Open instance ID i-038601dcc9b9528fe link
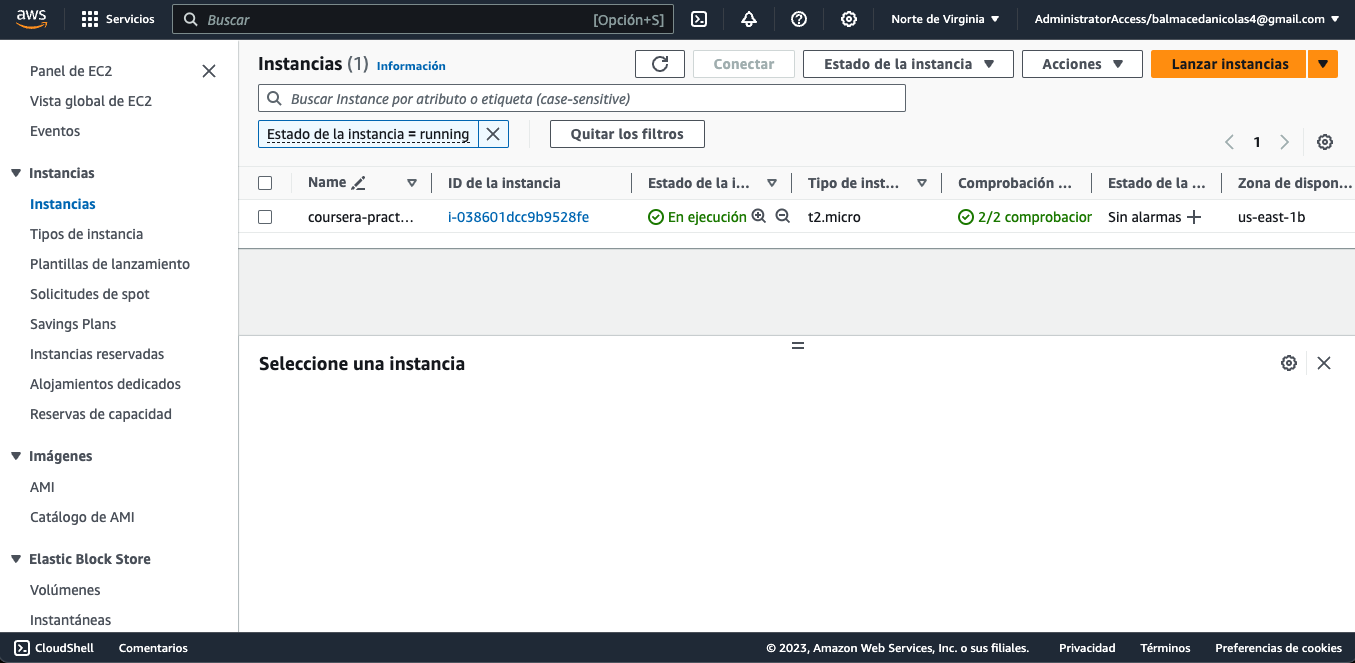1355x663 pixels. point(518,217)
